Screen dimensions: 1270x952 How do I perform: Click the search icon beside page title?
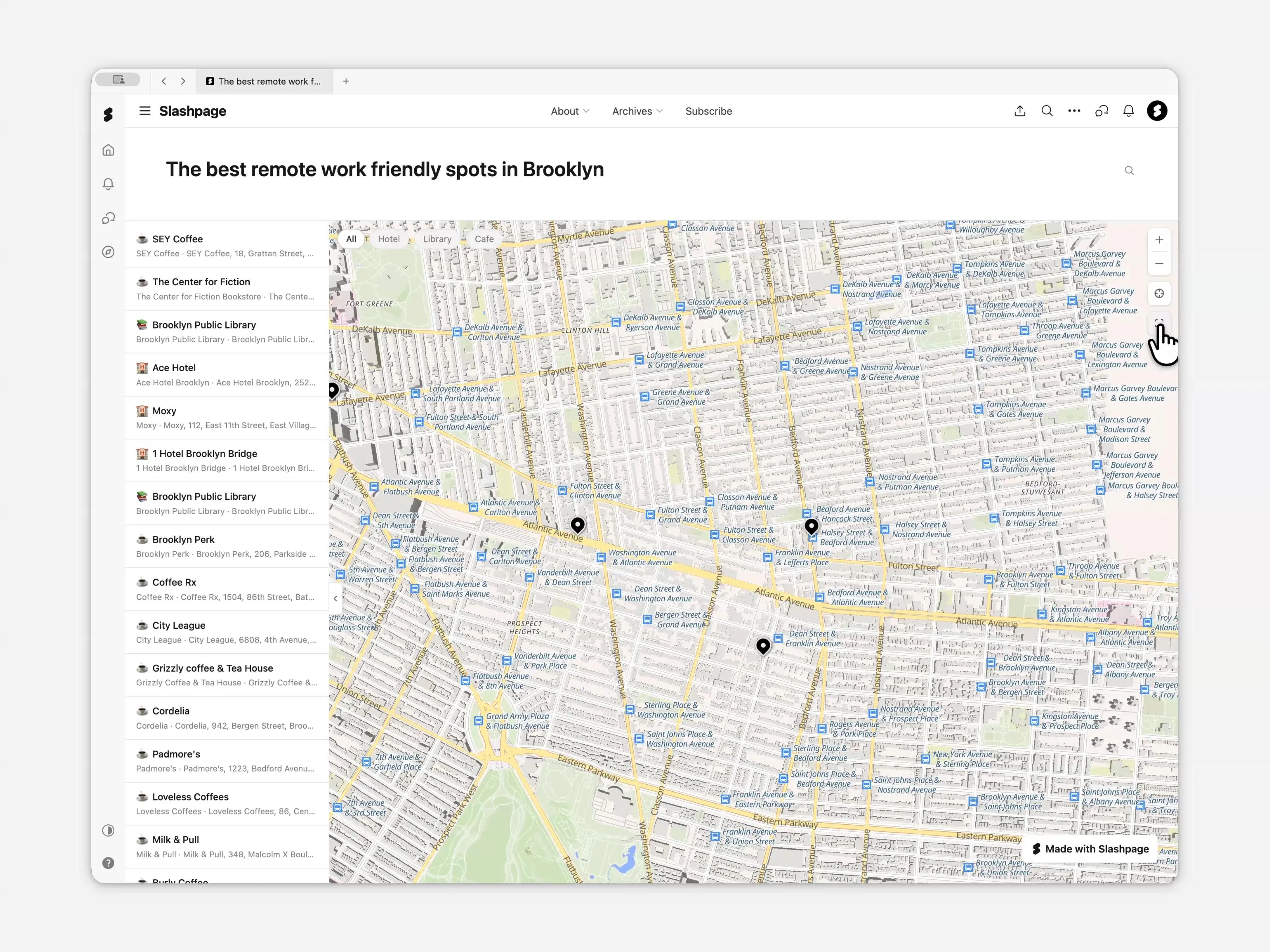point(1130,171)
